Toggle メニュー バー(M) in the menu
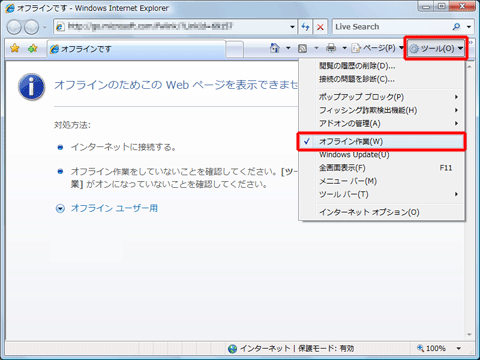 point(382,181)
